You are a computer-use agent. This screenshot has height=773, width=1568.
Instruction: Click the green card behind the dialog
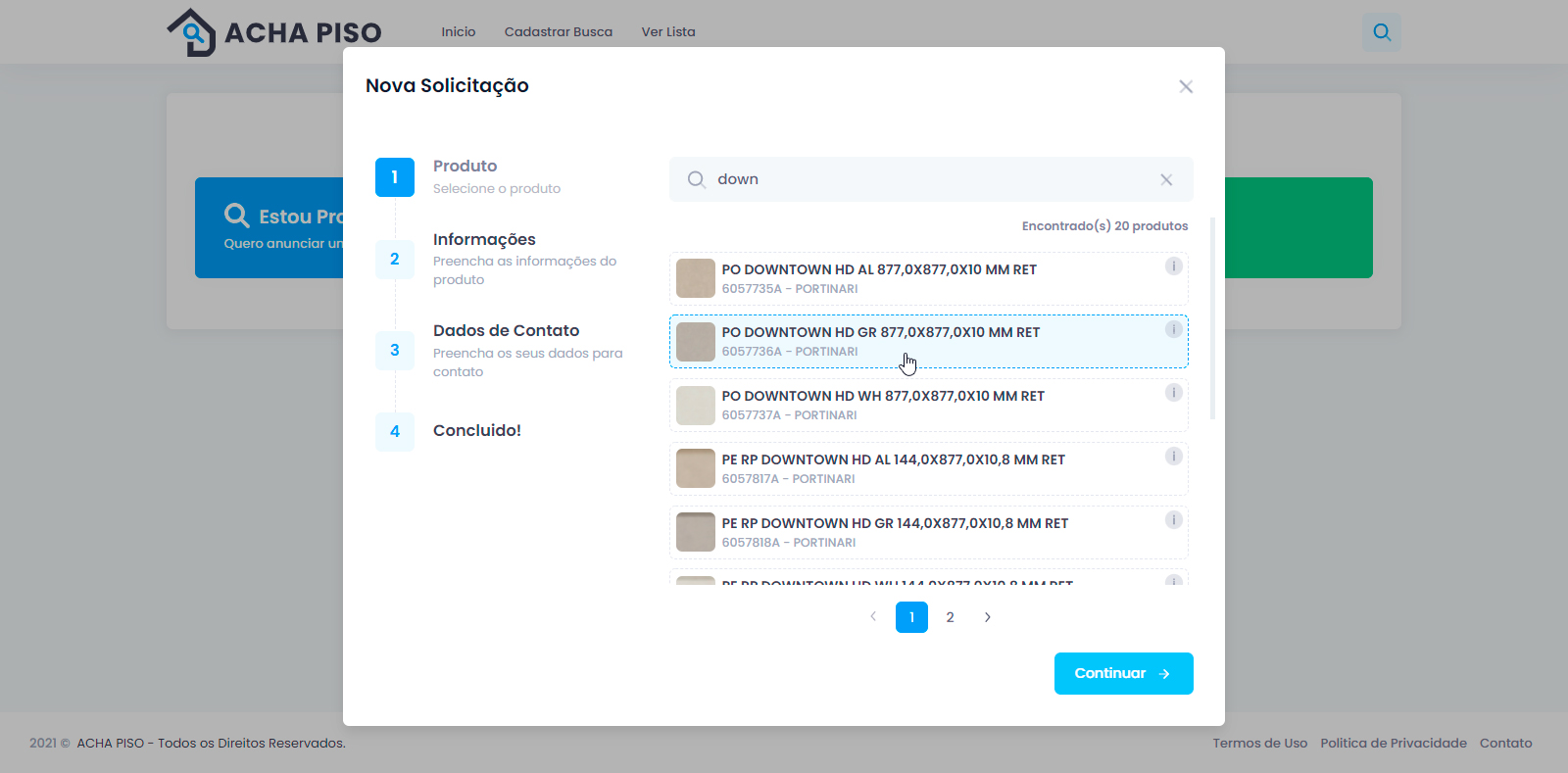click(1298, 228)
